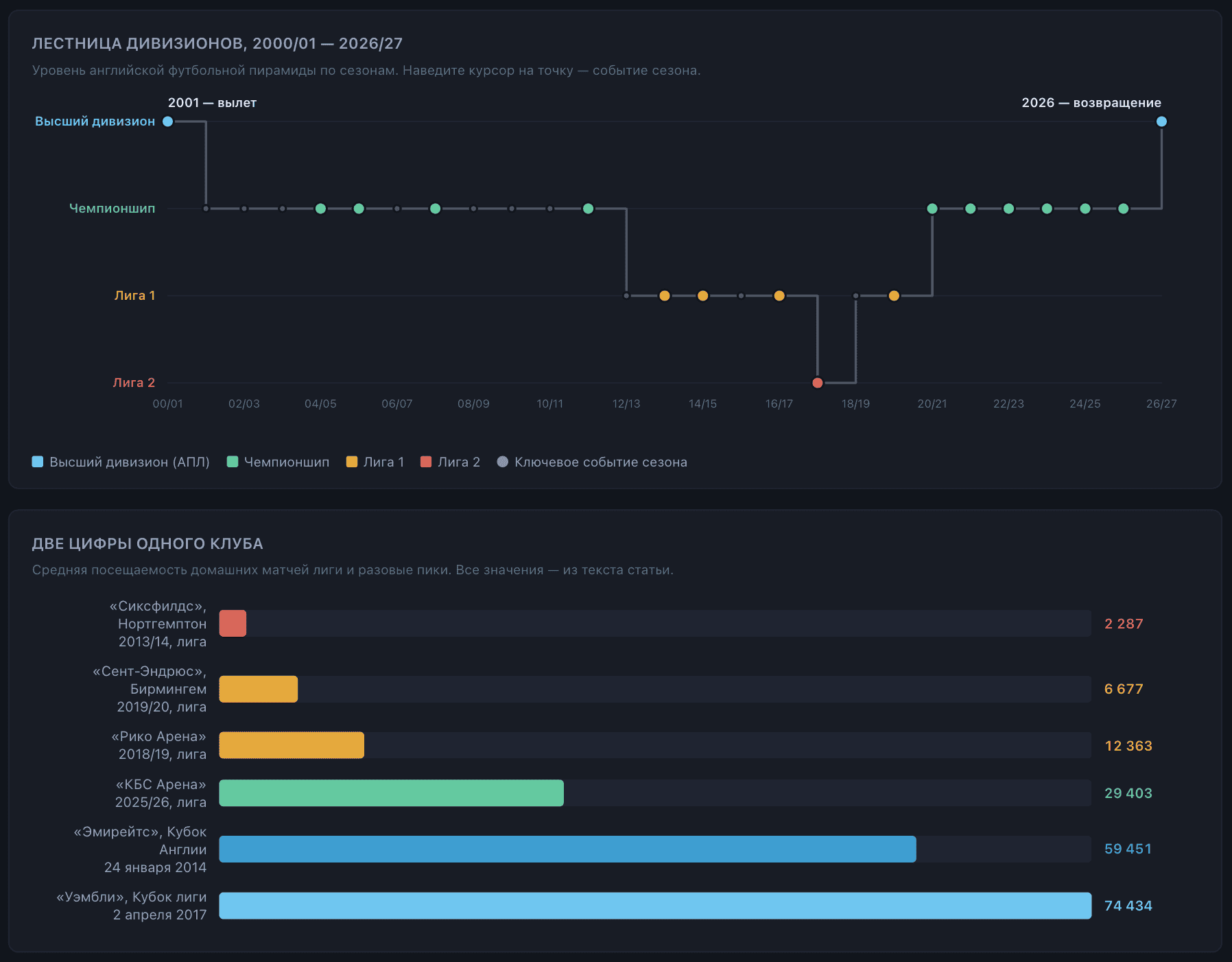The width and height of the screenshot is (1232, 962).
Task: Click the «Уэмбли», Кубок лиги row label
Action: (132, 906)
